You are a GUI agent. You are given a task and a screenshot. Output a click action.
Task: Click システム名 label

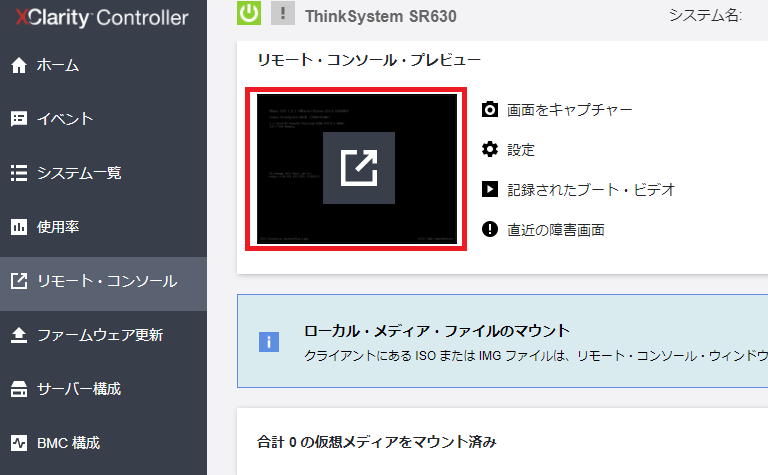tap(705, 15)
